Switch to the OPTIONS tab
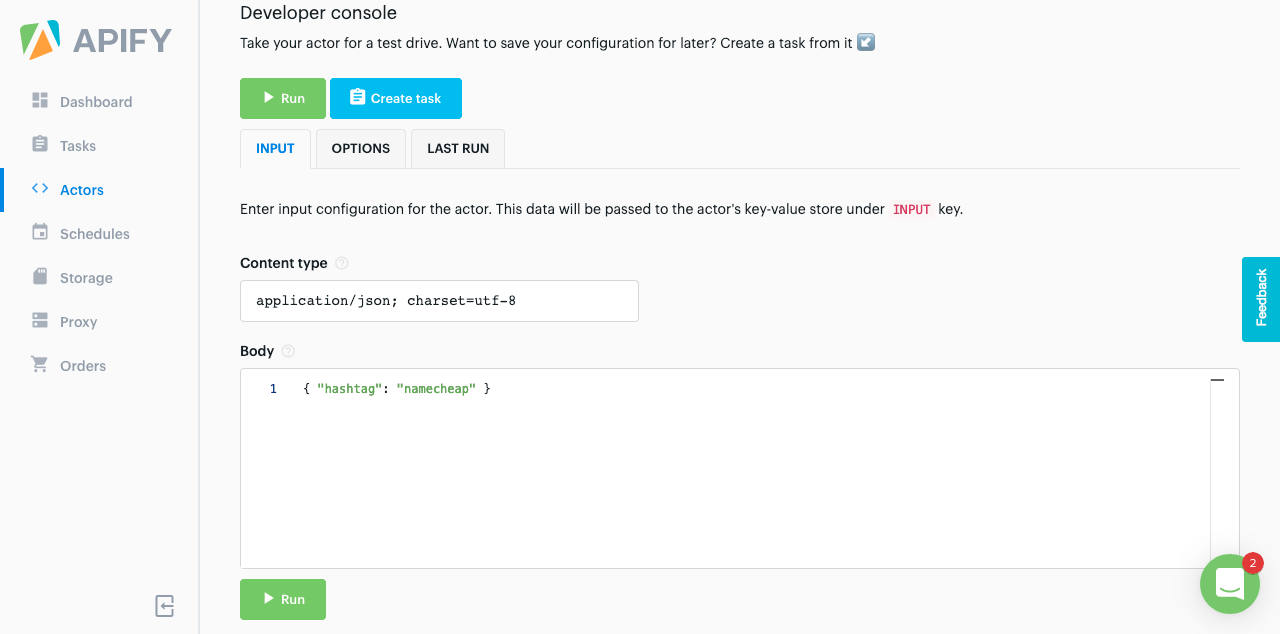The height and width of the screenshot is (634, 1280). click(x=360, y=149)
